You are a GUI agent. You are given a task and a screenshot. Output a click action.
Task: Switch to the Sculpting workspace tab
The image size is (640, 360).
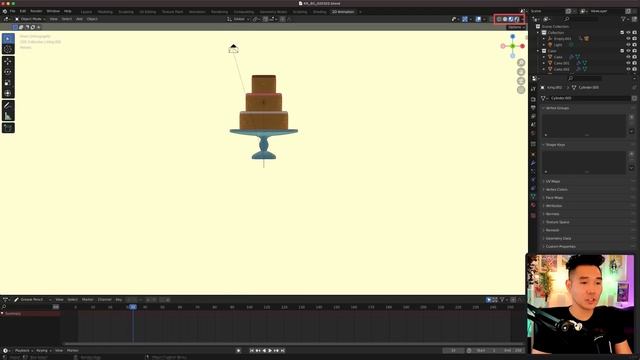click(x=126, y=12)
